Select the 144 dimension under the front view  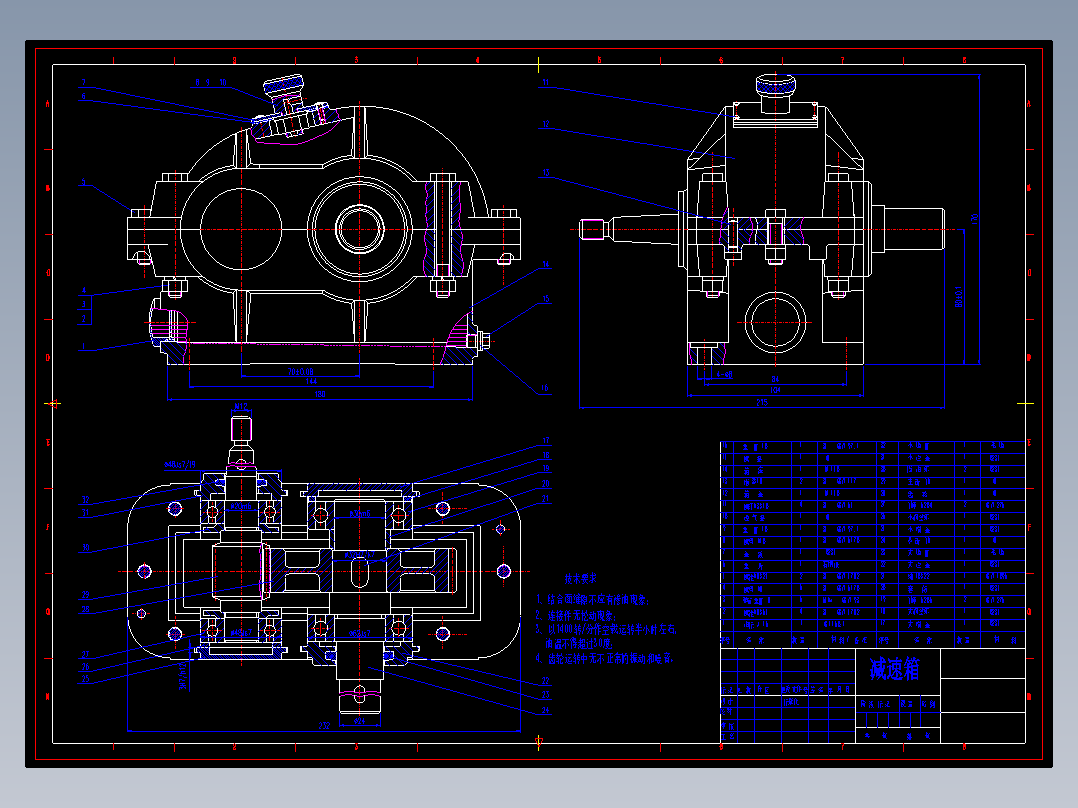(x=311, y=381)
